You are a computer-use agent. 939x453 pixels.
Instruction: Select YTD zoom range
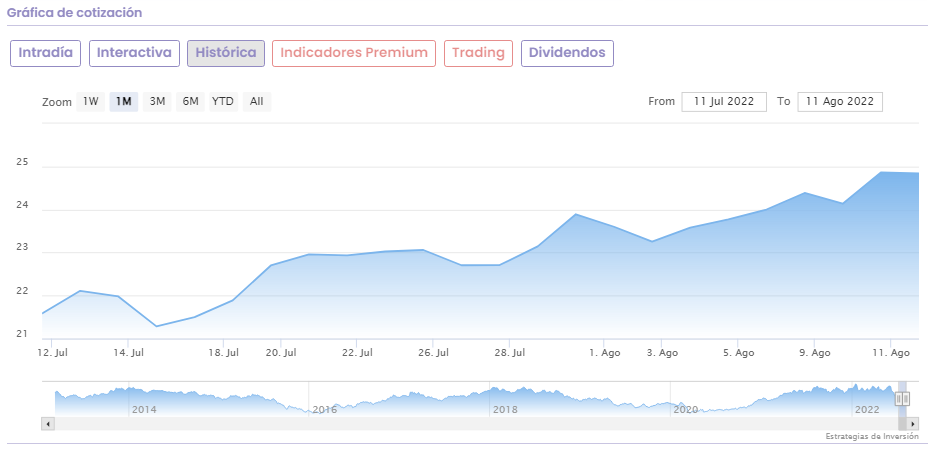pyautogui.click(x=223, y=102)
